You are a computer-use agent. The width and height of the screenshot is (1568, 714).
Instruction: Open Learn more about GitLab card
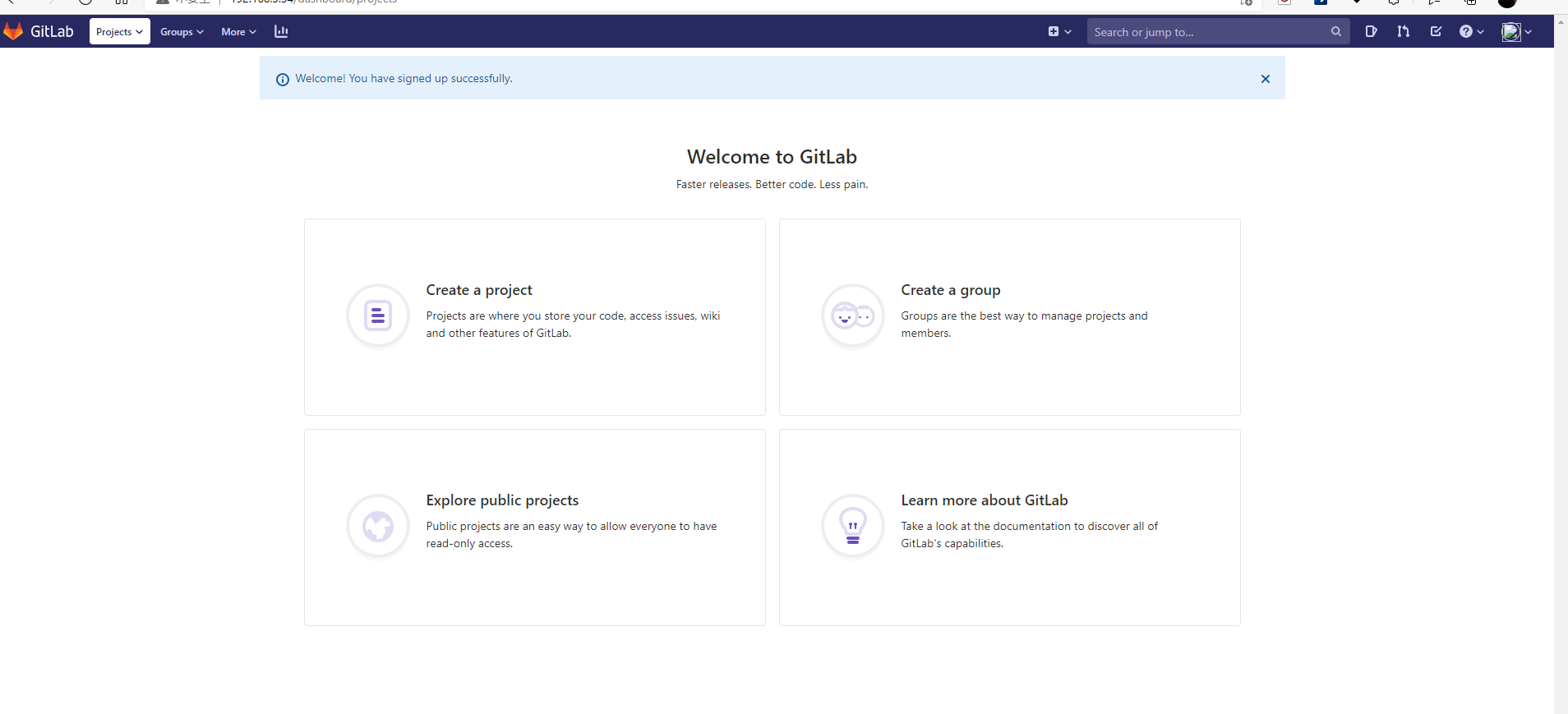click(x=1010, y=527)
